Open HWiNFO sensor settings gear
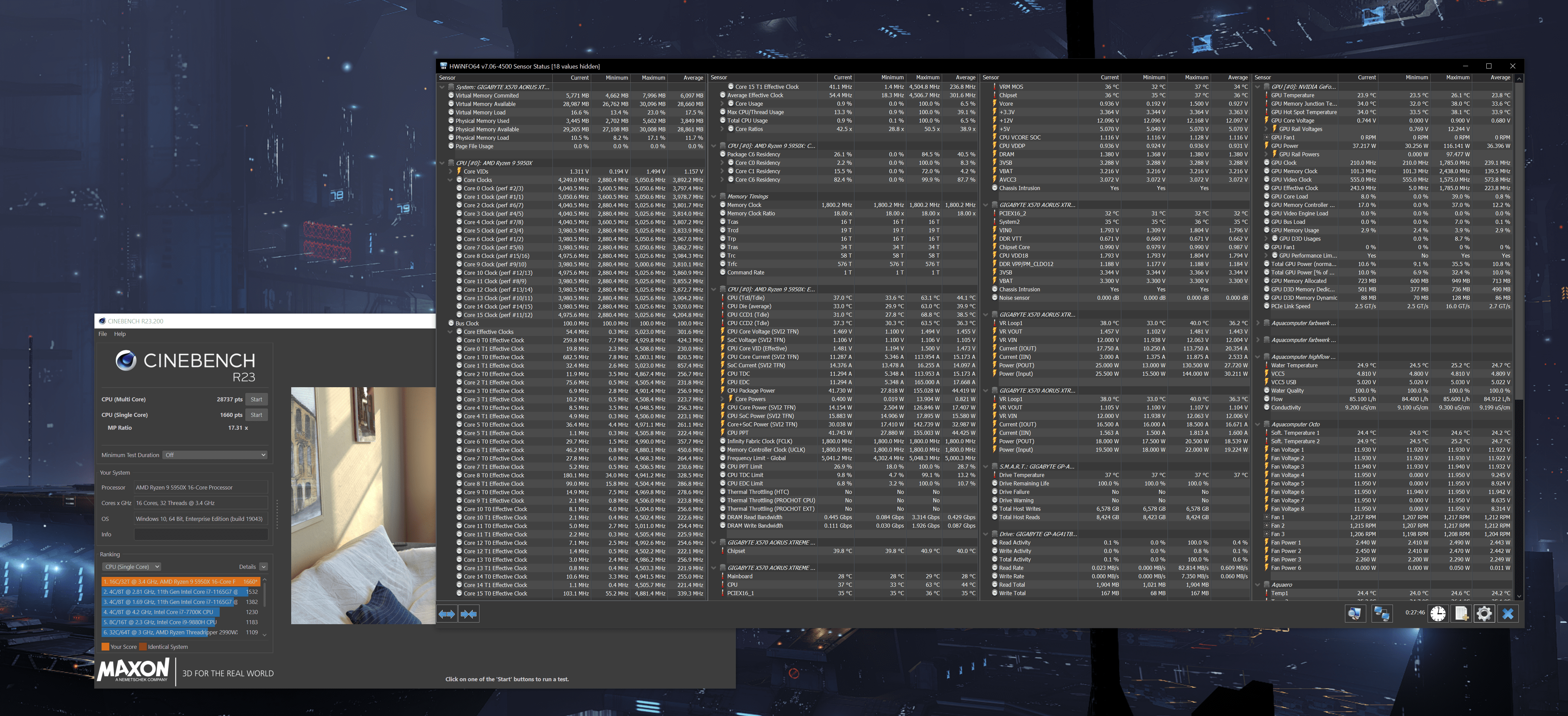 (1484, 614)
